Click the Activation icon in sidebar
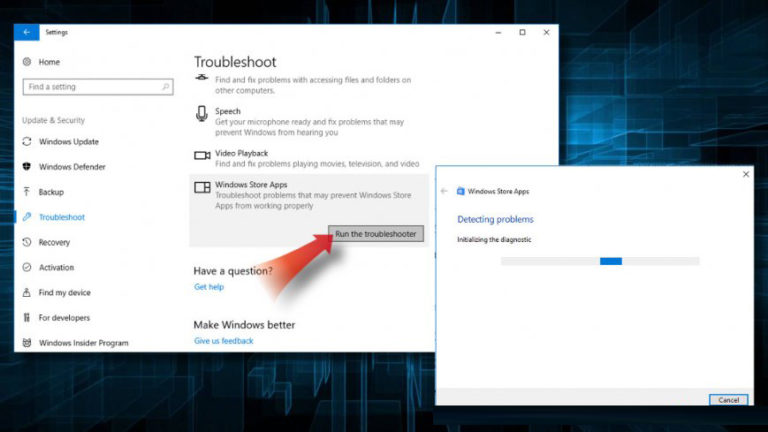Screen dimensions: 768x432 pos(27,268)
